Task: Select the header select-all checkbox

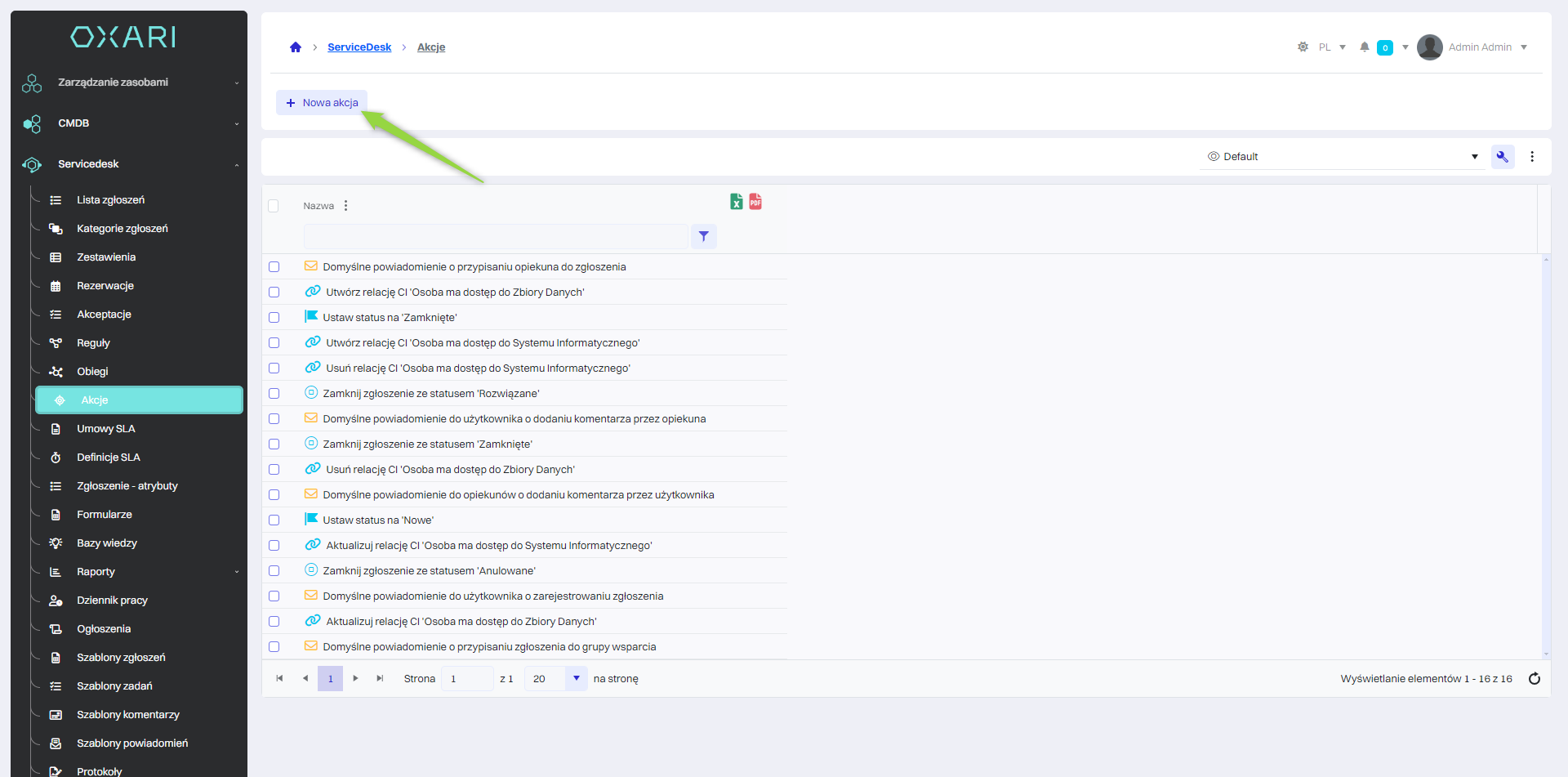Action: [274, 206]
